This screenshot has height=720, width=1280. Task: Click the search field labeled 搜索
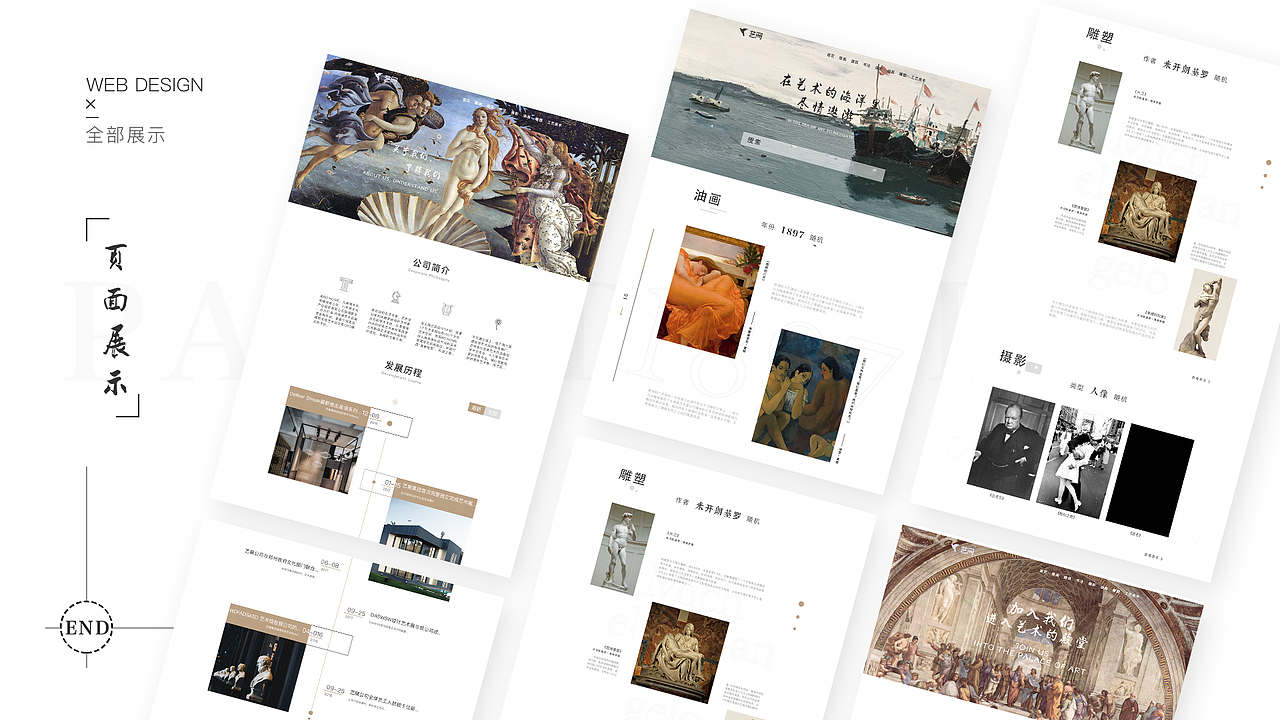[811, 157]
